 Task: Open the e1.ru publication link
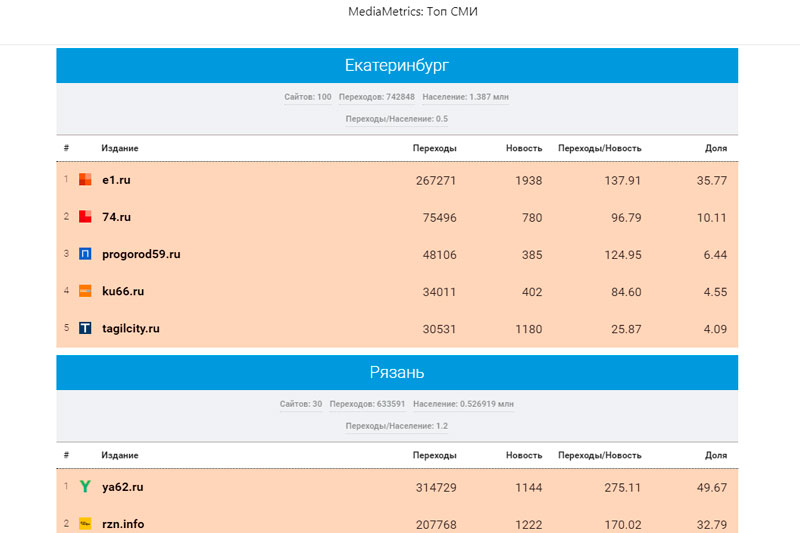click(116, 180)
